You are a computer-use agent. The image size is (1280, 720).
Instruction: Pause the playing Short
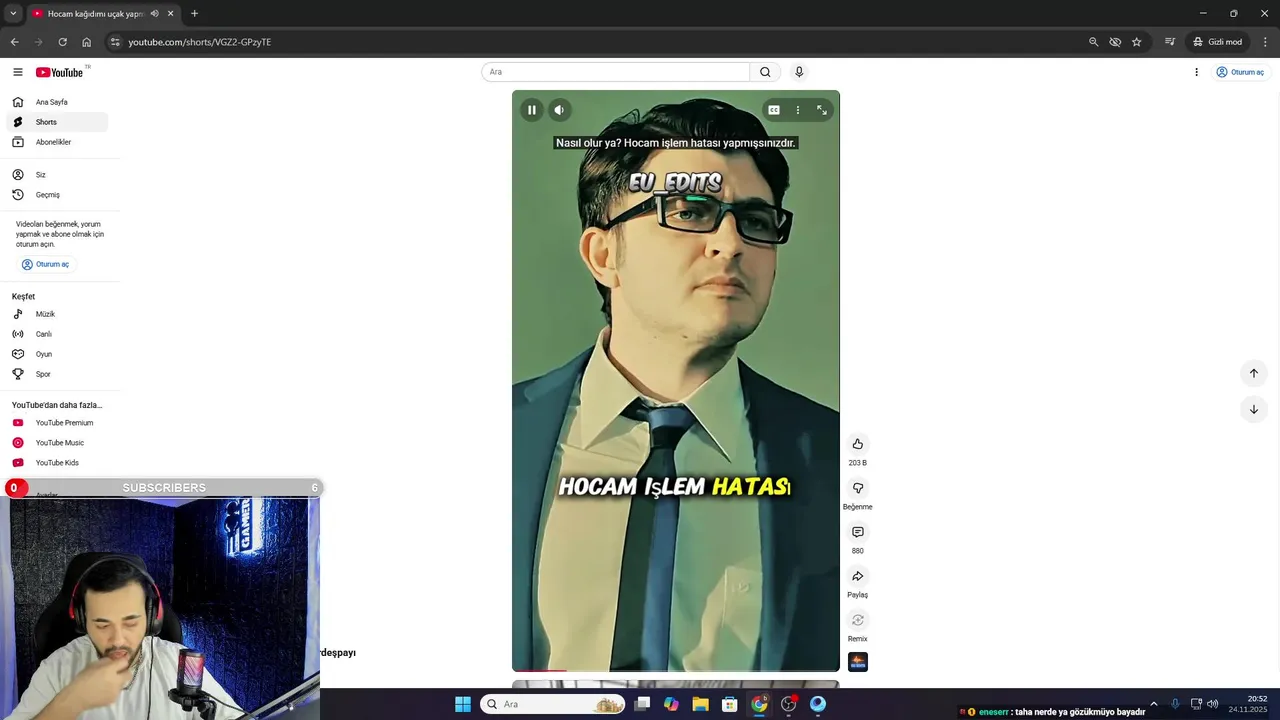(x=532, y=110)
